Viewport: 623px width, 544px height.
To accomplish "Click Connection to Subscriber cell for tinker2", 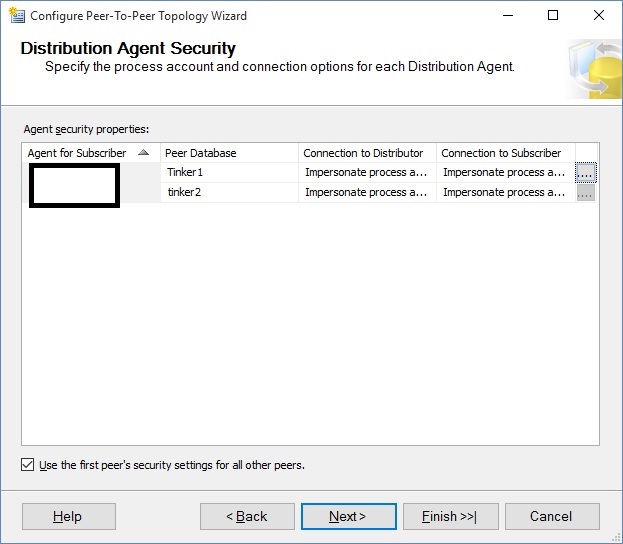I will (506, 192).
